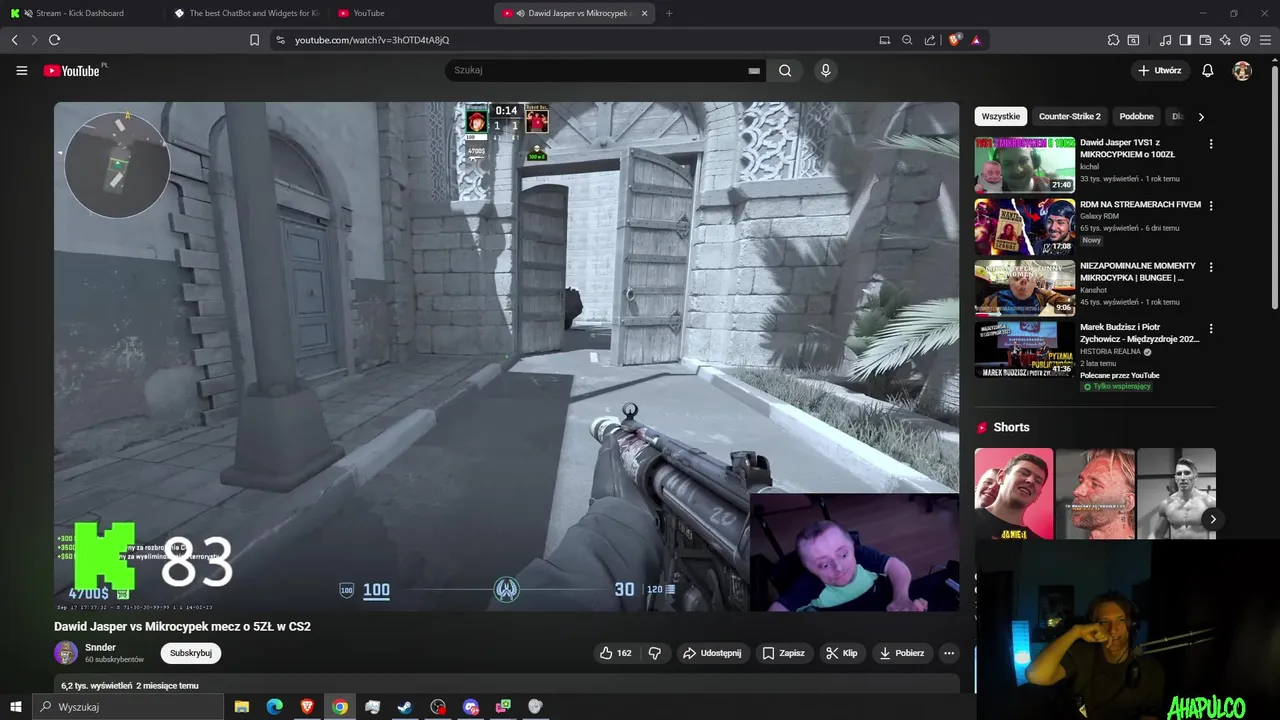Open File Explorer from the taskbar

point(241,707)
